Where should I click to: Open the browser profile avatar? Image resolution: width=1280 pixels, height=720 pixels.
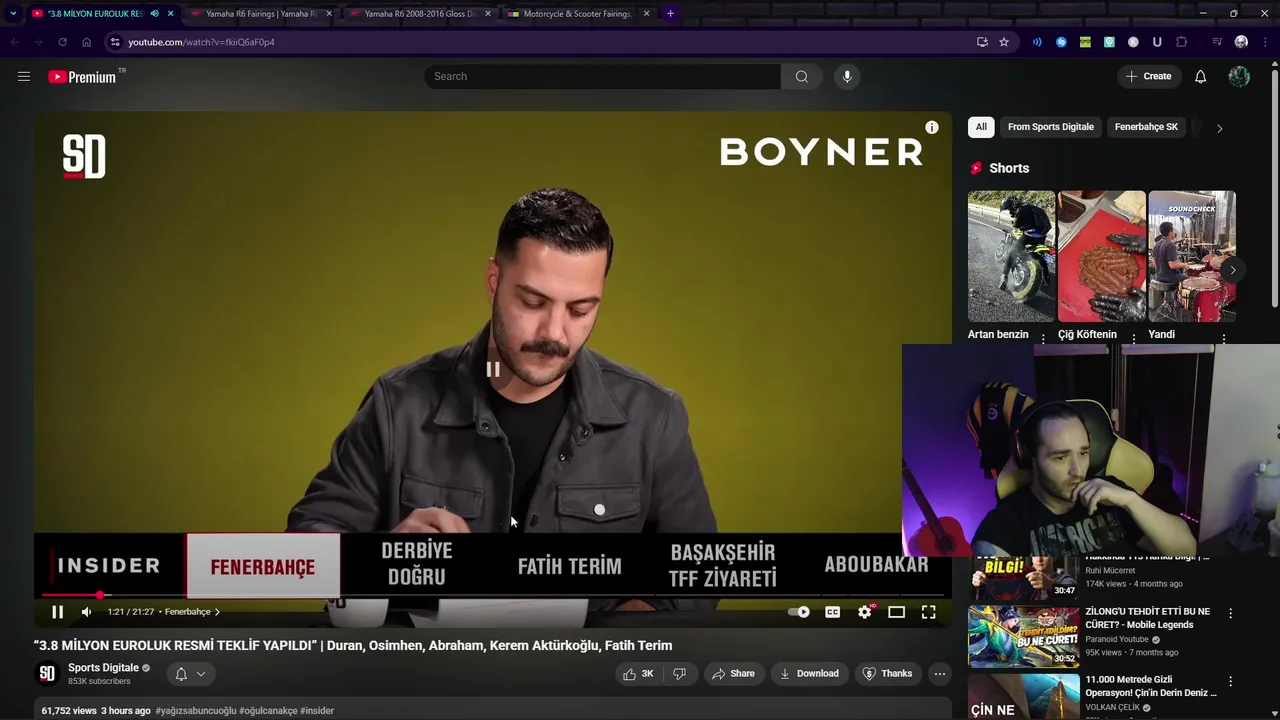coord(1241,42)
